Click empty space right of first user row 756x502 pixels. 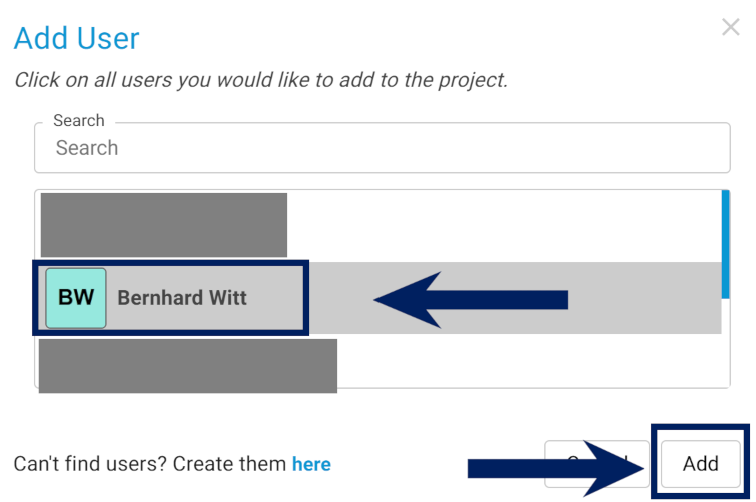[500, 225]
